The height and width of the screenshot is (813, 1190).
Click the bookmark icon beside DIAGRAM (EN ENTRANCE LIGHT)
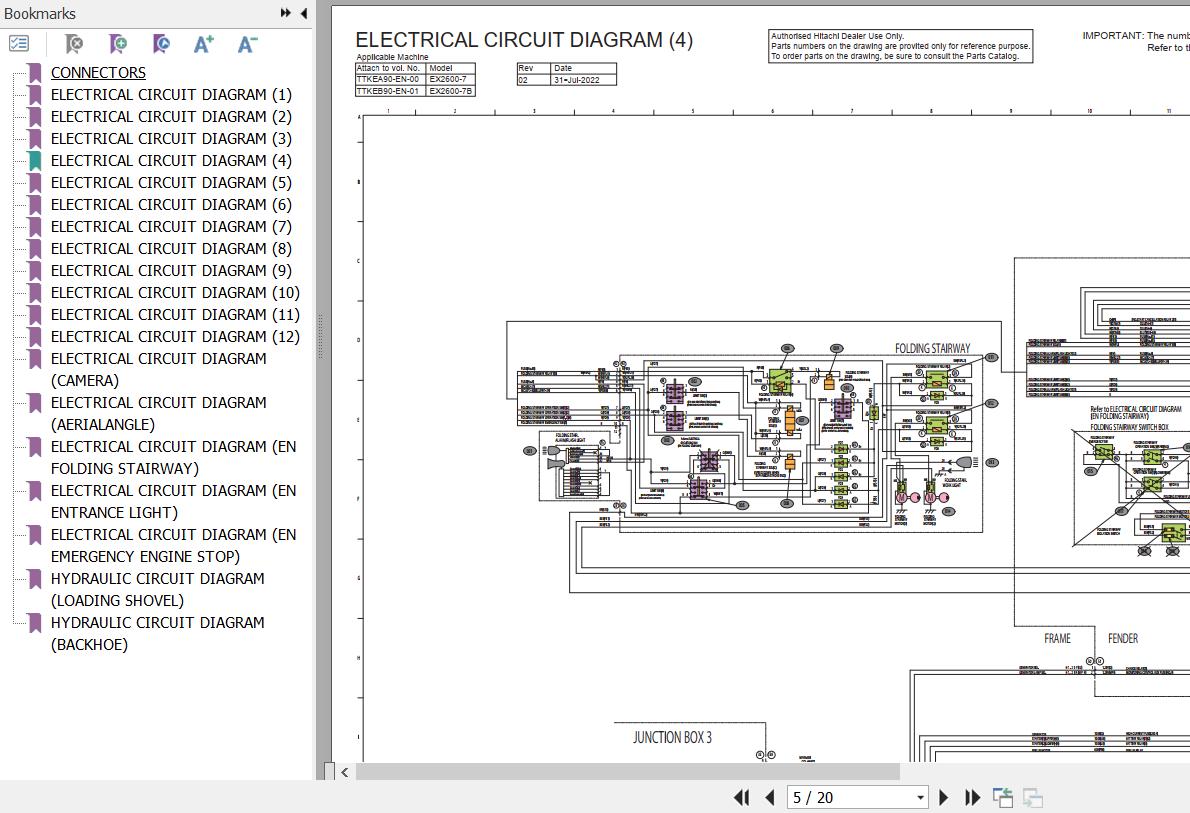tap(35, 491)
